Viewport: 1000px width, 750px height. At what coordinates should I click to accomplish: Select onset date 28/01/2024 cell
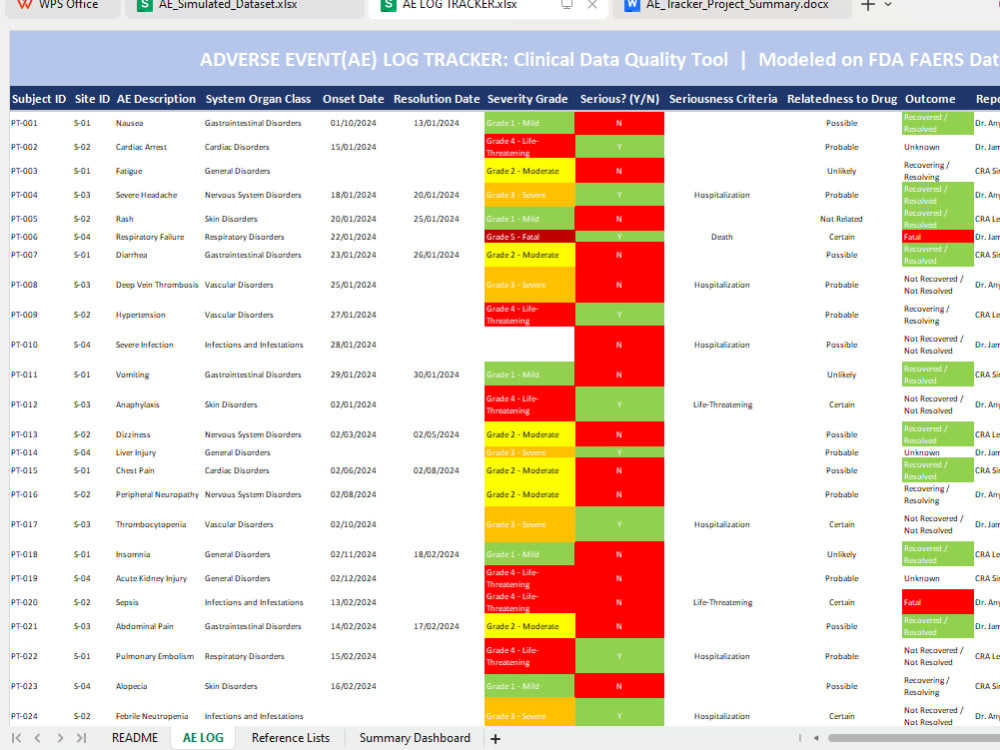pos(353,345)
